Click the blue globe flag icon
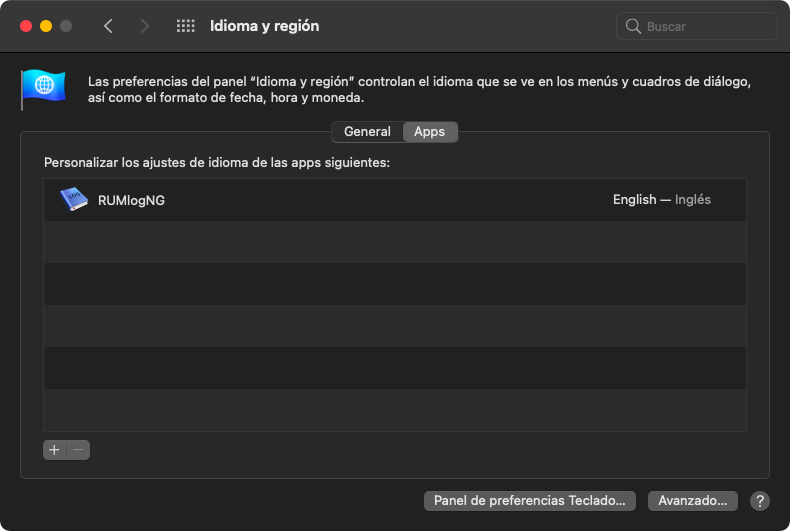Screen dimensions: 790x531 click(x=43, y=88)
